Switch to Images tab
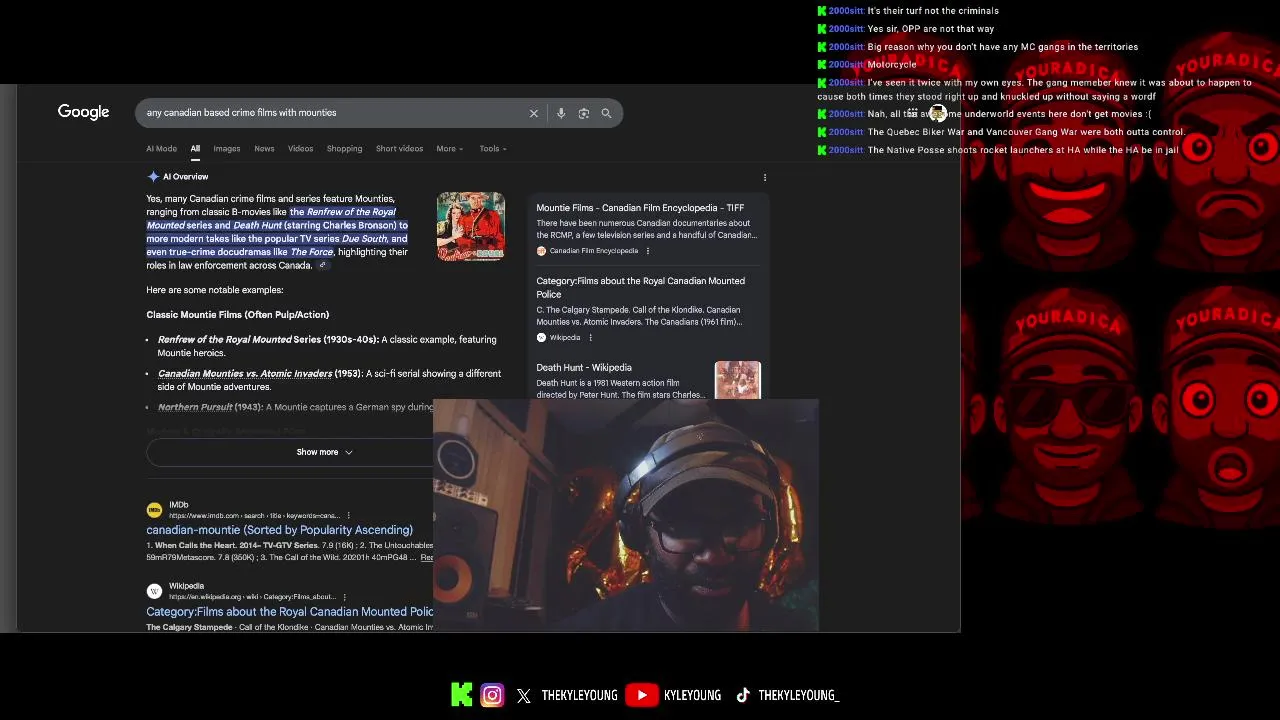 226,149
